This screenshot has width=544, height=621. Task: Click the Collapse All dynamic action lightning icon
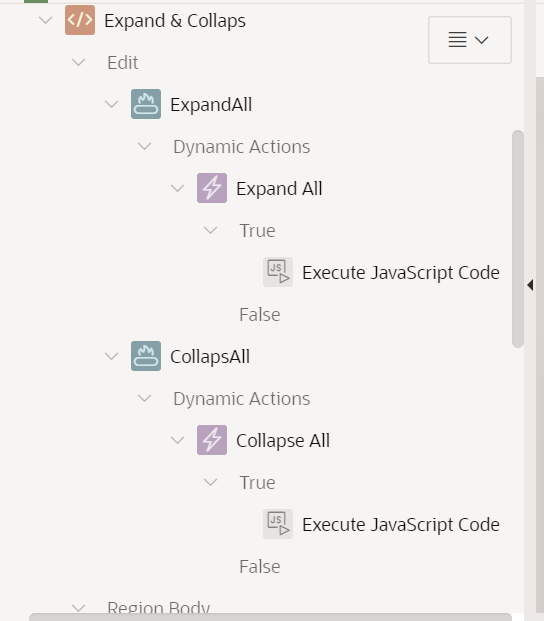click(x=212, y=440)
